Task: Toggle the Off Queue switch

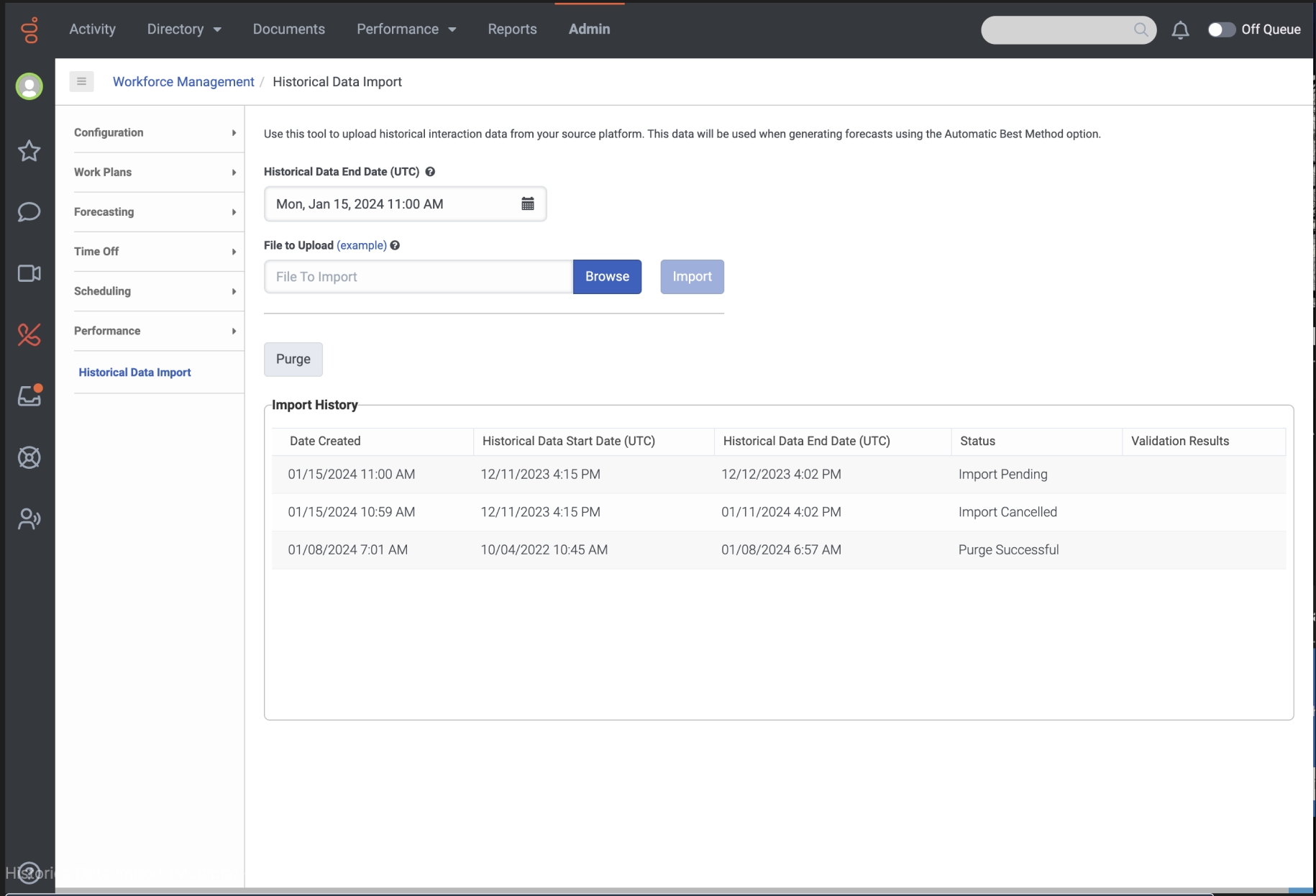Action: pos(1220,29)
